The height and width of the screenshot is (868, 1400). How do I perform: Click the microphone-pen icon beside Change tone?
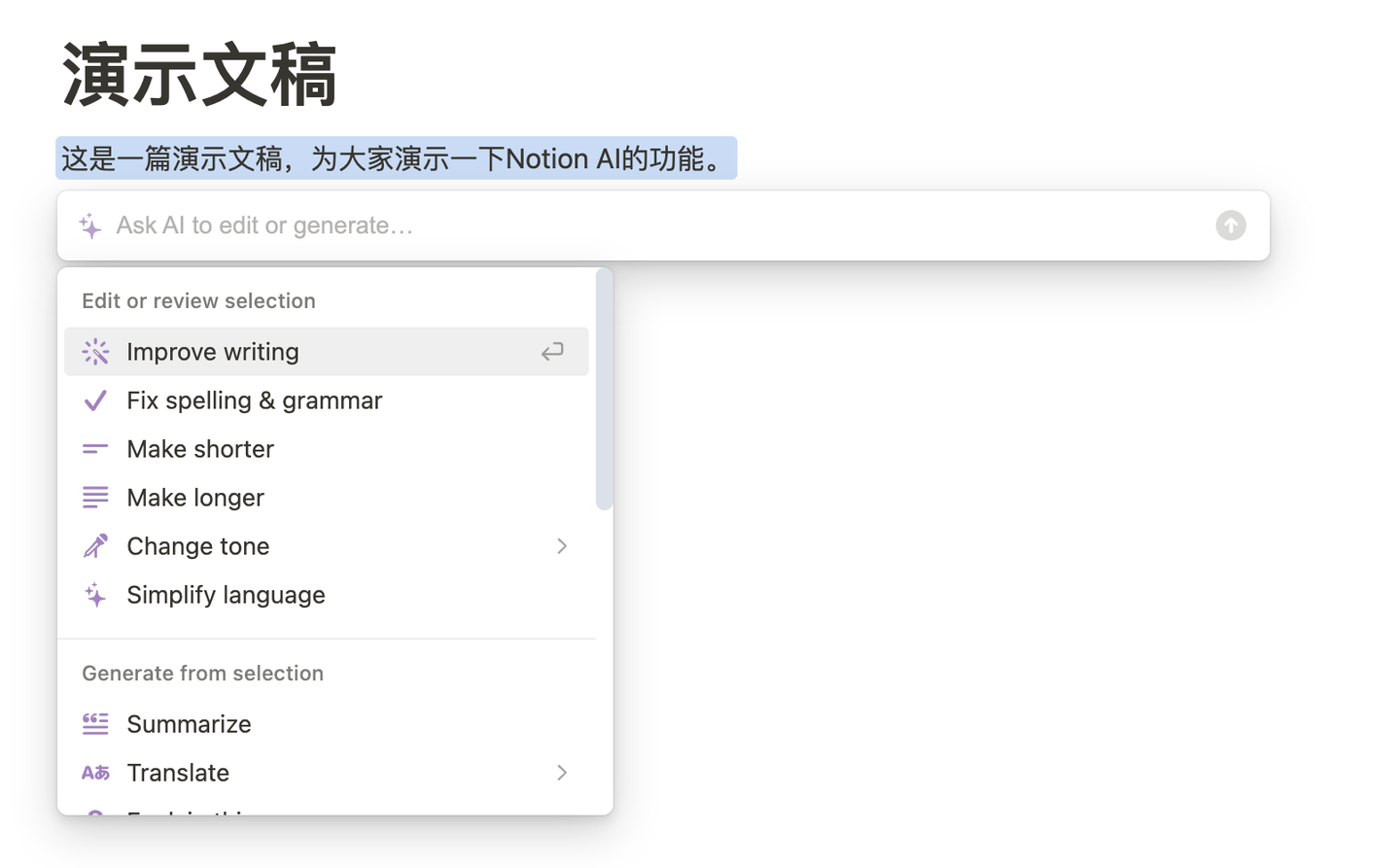(x=95, y=546)
